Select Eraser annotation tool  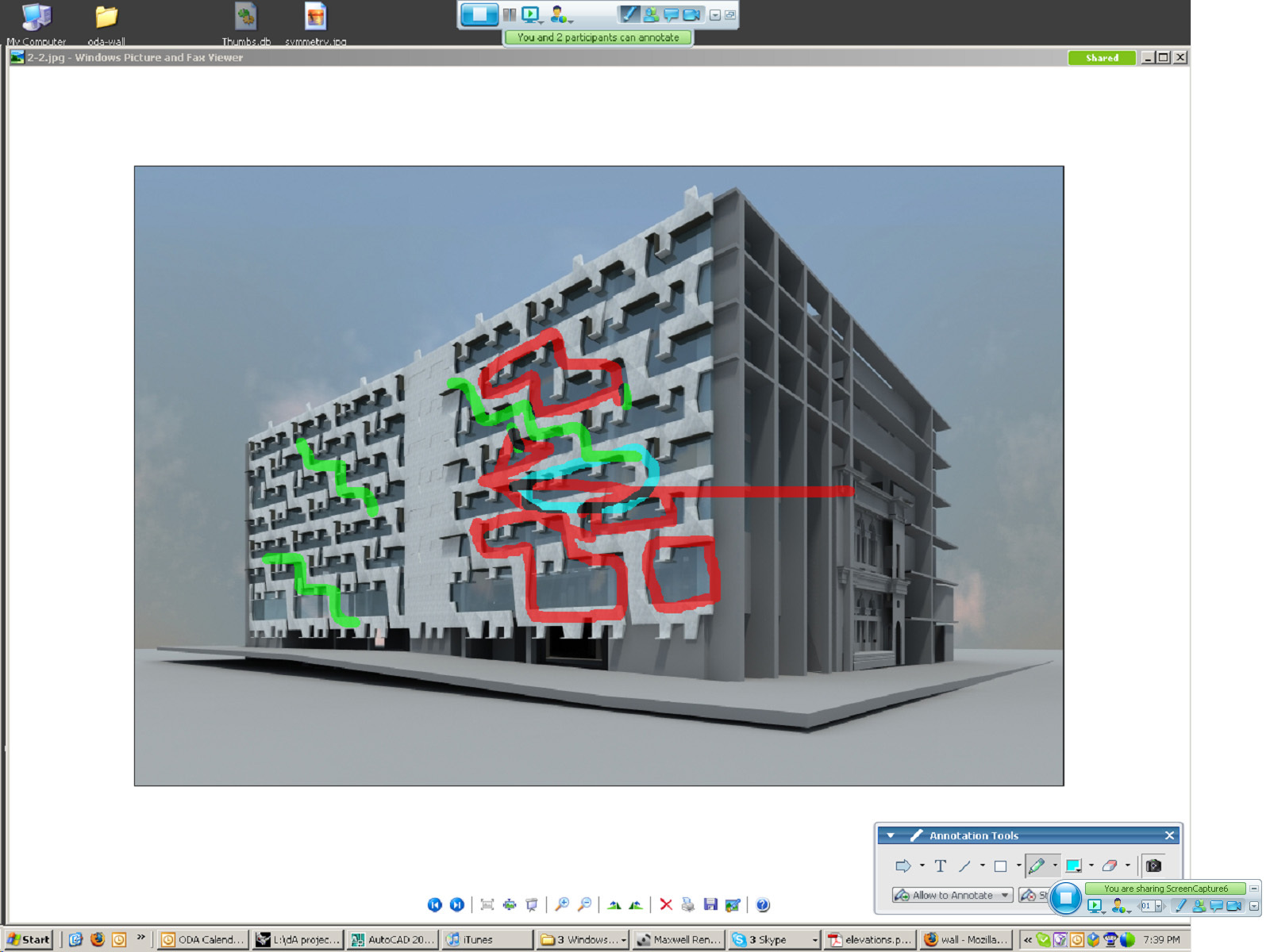1110,866
